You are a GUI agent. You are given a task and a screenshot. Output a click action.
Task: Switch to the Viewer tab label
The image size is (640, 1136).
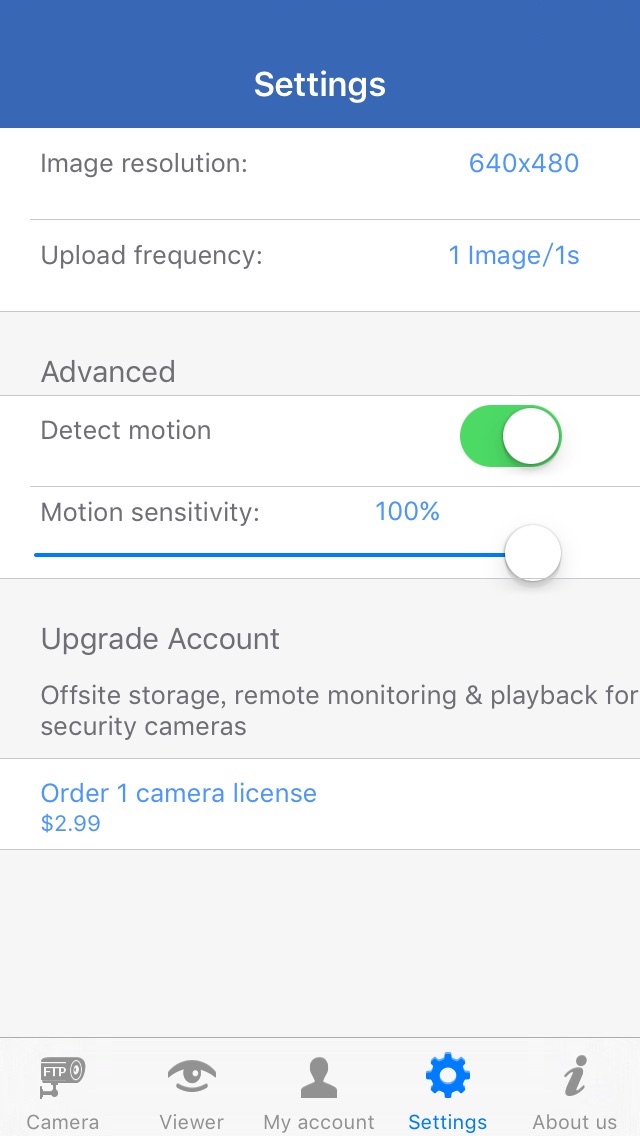[191, 1122]
